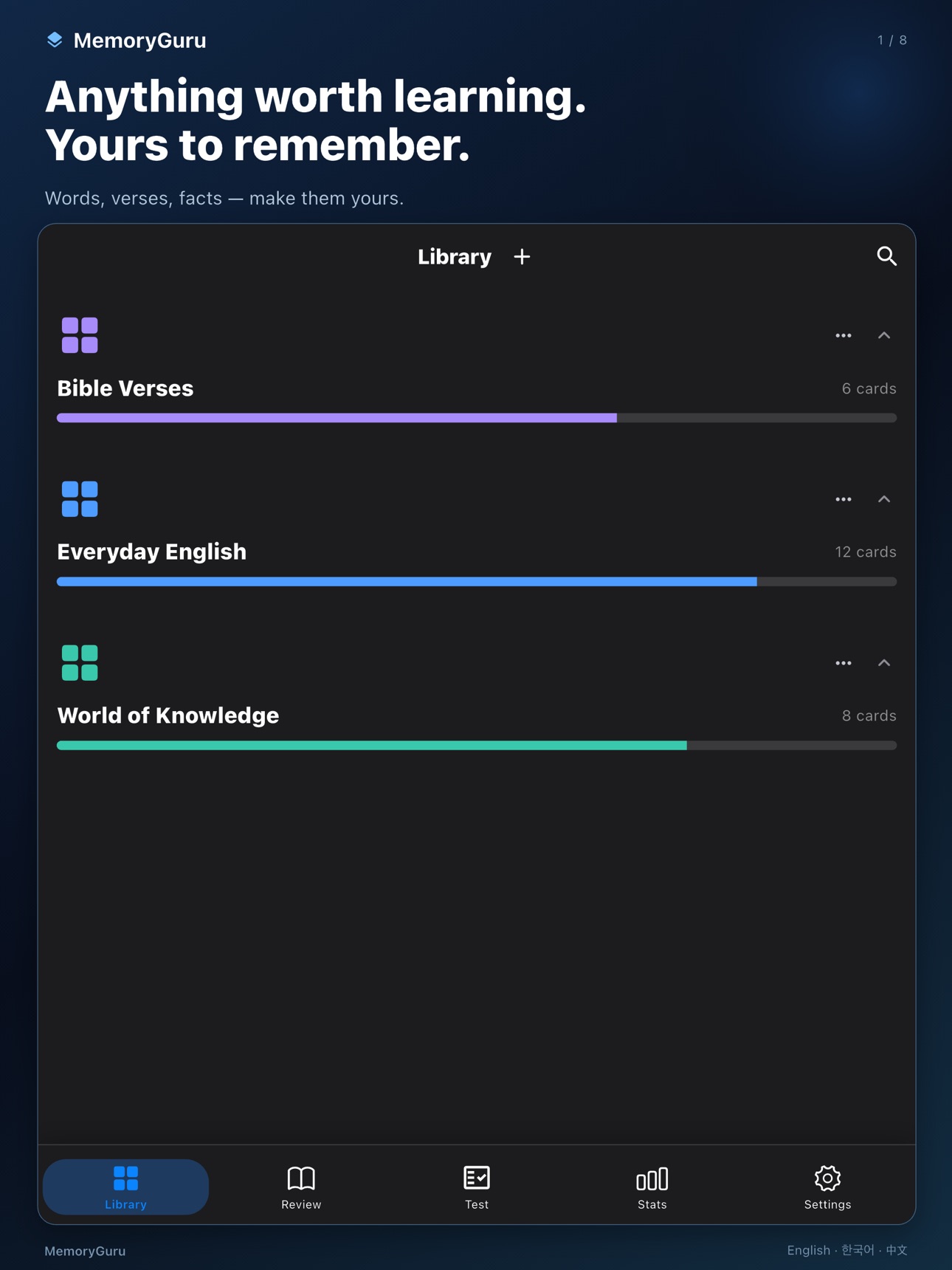Open the World of Knowledge deck title
The image size is (952, 1270).
[168, 715]
